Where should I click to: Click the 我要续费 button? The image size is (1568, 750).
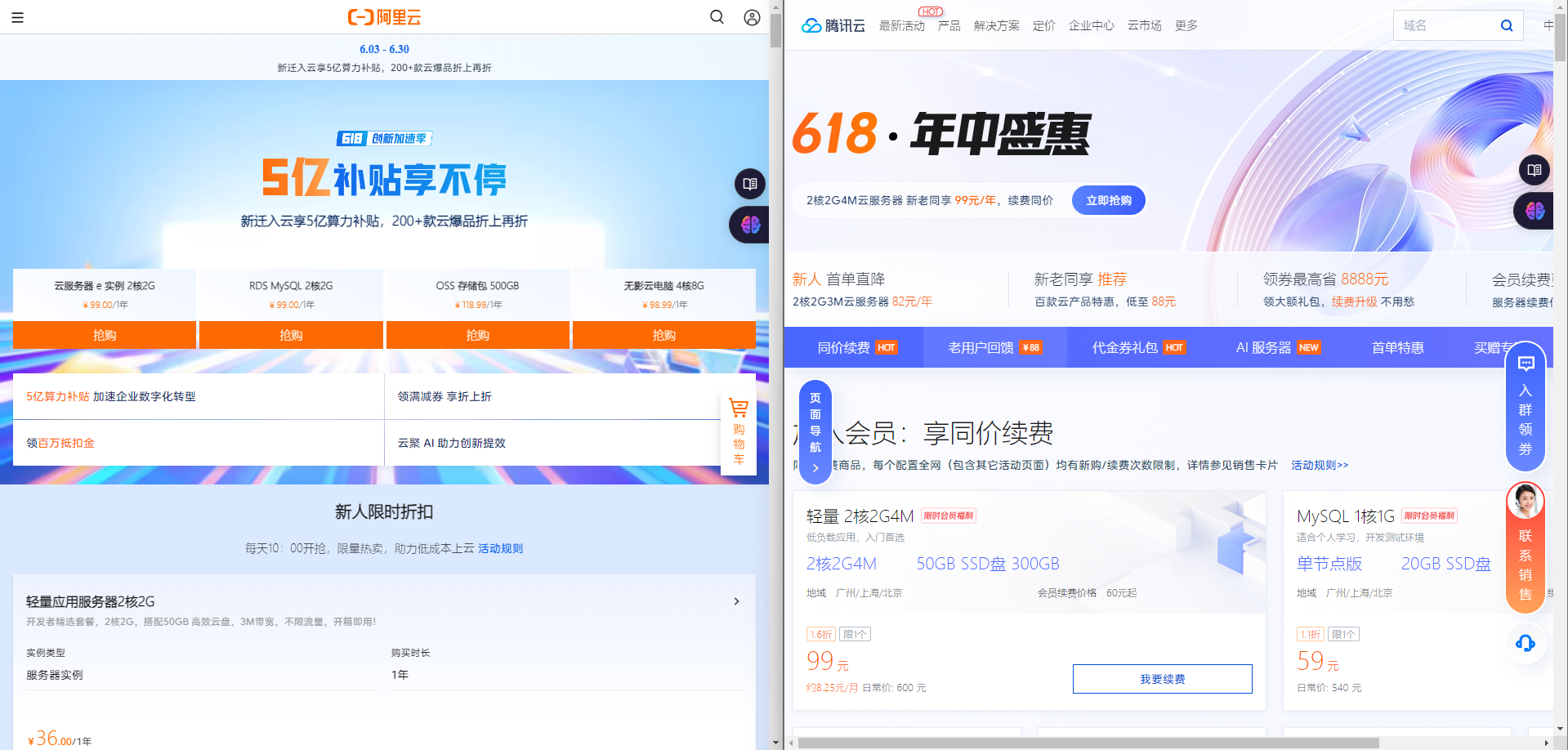[1161, 678]
